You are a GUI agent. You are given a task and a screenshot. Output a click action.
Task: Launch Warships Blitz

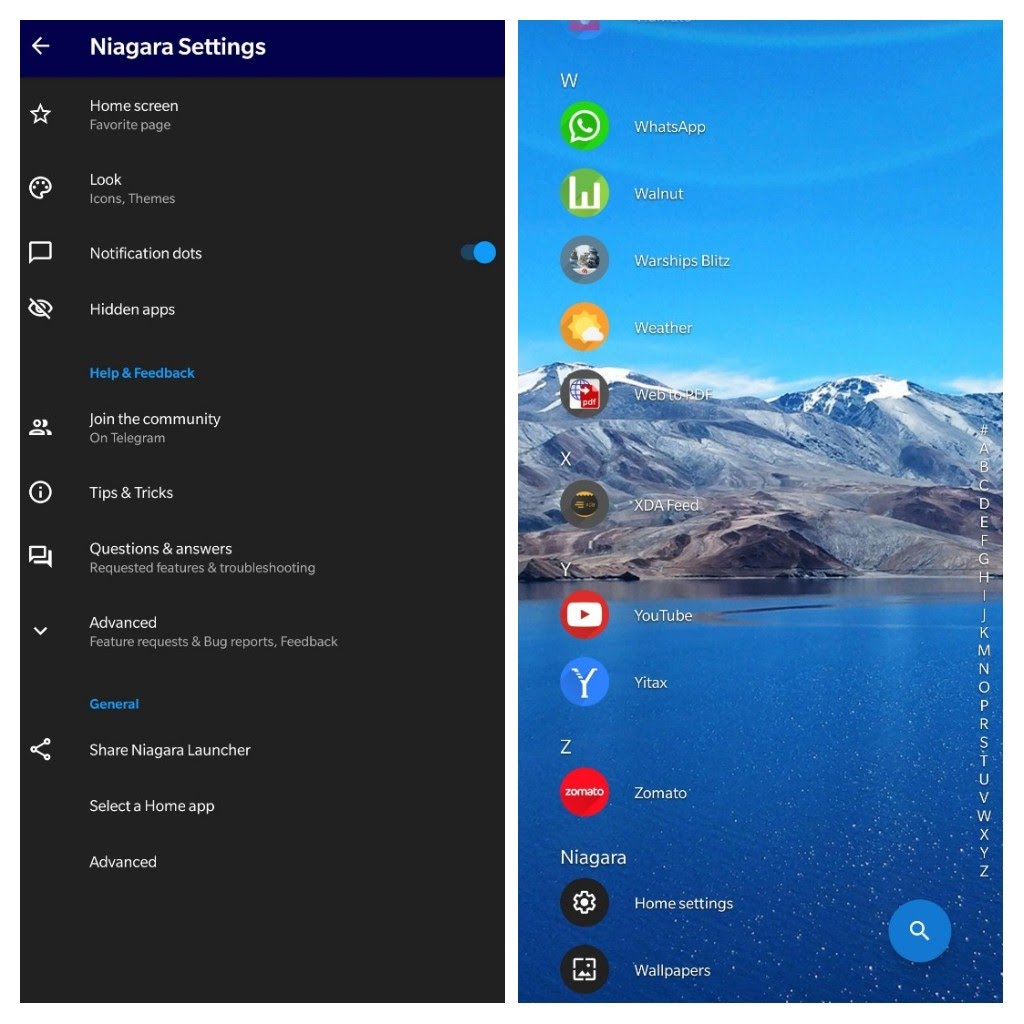[585, 260]
